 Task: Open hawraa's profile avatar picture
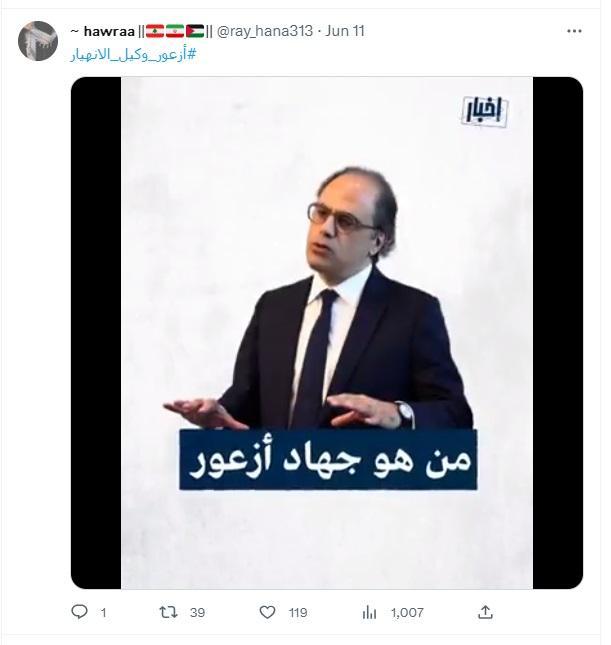point(38,41)
